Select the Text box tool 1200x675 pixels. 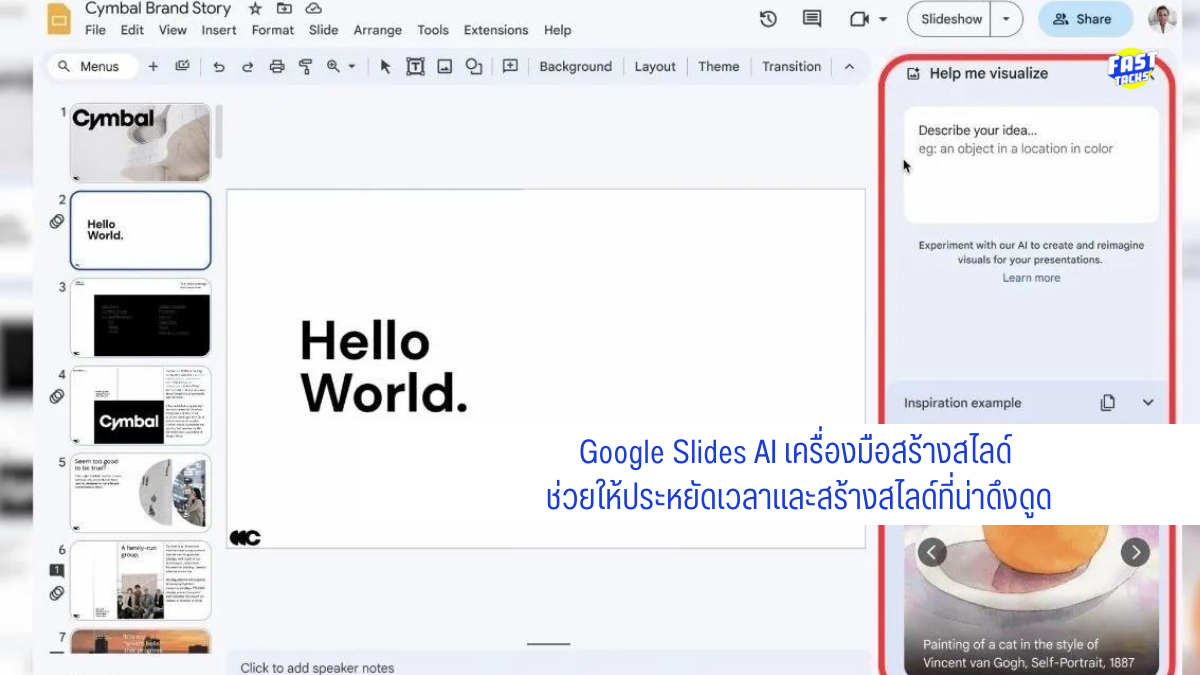pyautogui.click(x=415, y=66)
